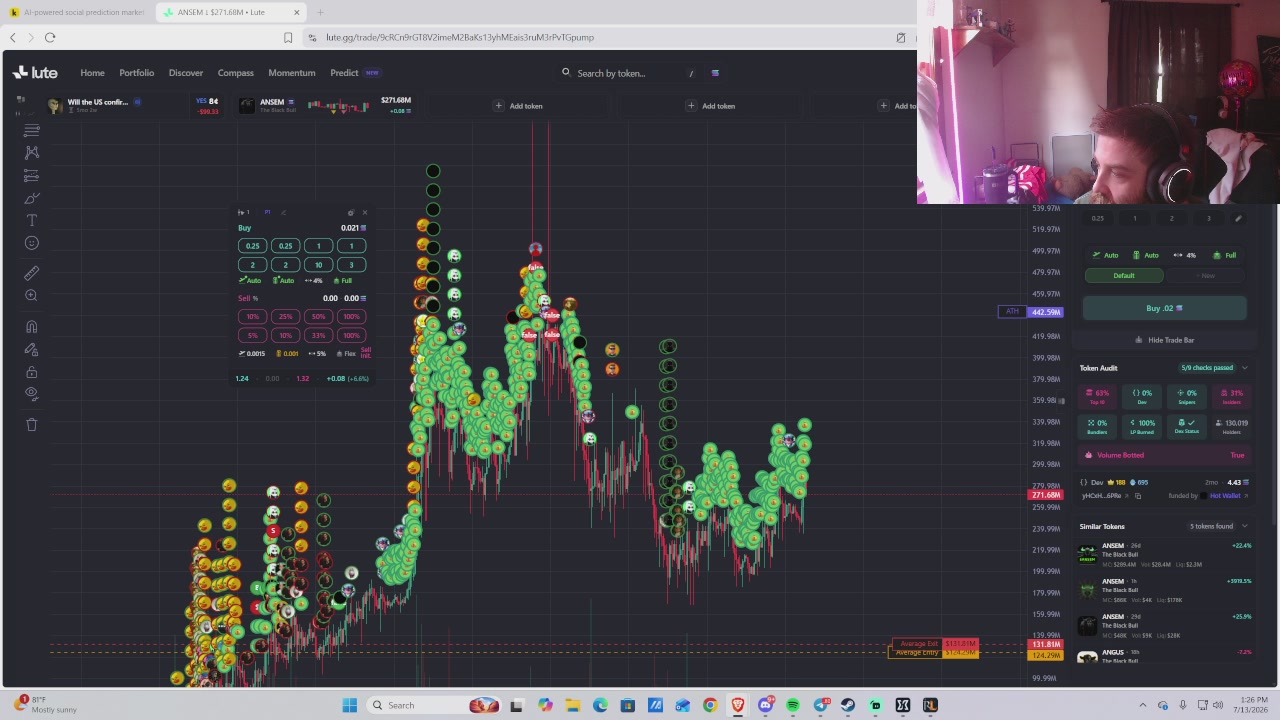Image resolution: width=1280 pixels, height=720 pixels.
Task: Collapse the Similar Tokens list
Action: coord(1244,526)
